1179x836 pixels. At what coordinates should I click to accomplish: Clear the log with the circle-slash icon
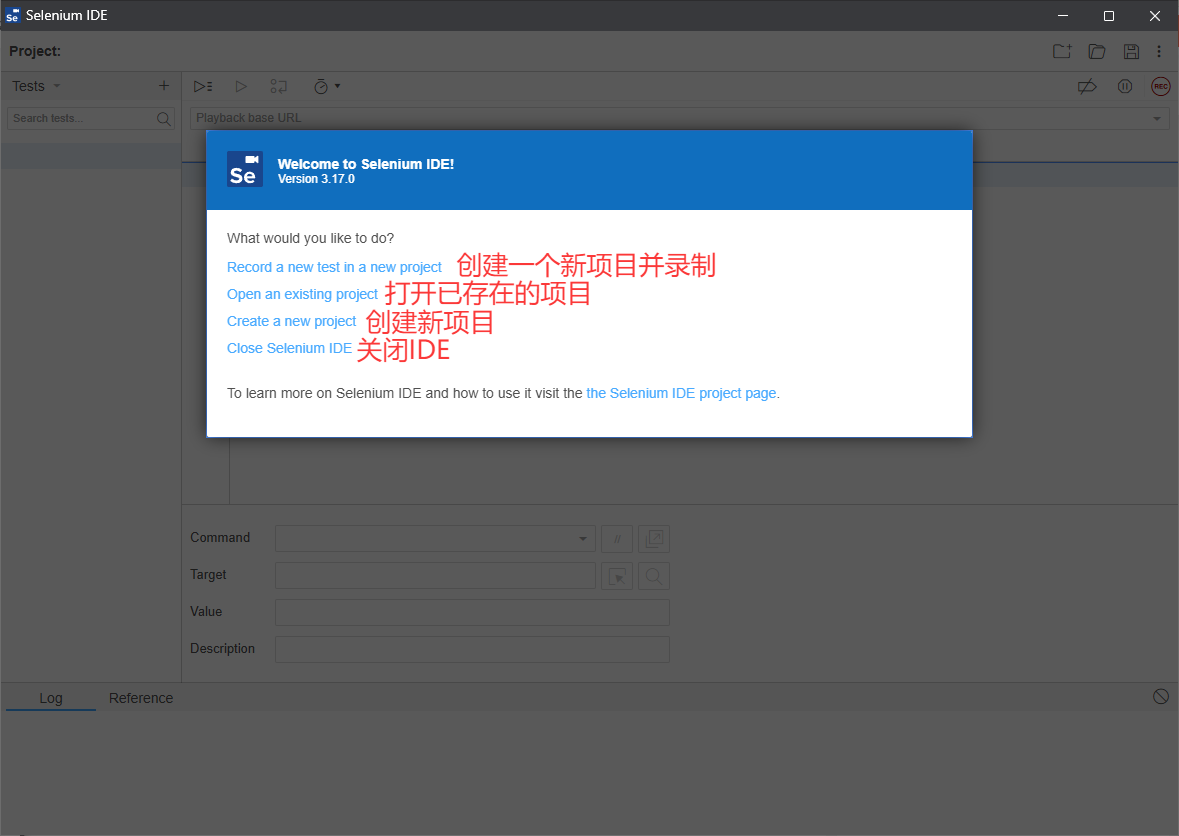[x=1161, y=696]
